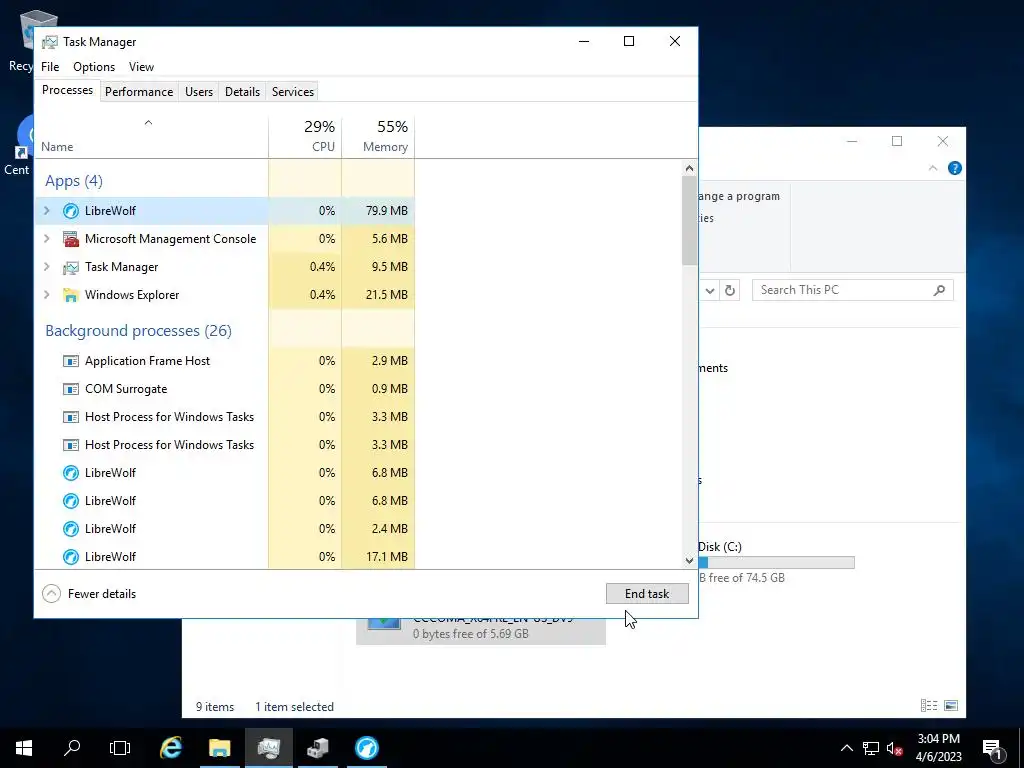
Task: Switch to the Users tab
Action: point(199,92)
